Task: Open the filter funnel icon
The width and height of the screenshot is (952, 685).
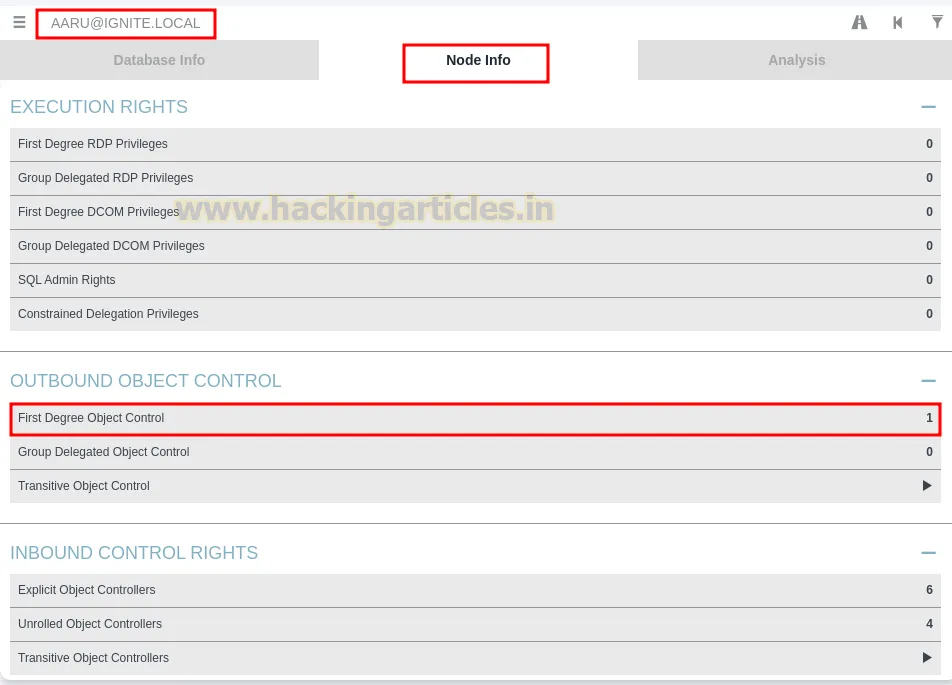Action: (x=937, y=22)
